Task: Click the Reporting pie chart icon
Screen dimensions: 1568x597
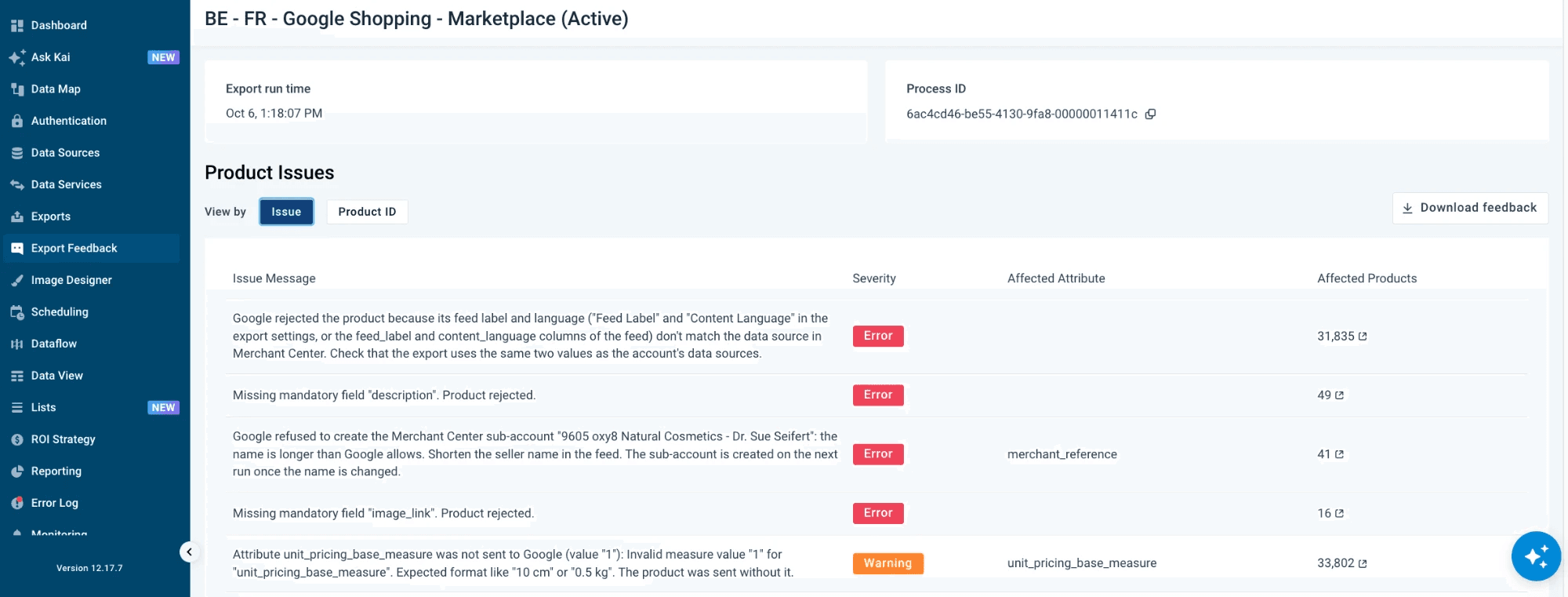Action: pos(17,471)
